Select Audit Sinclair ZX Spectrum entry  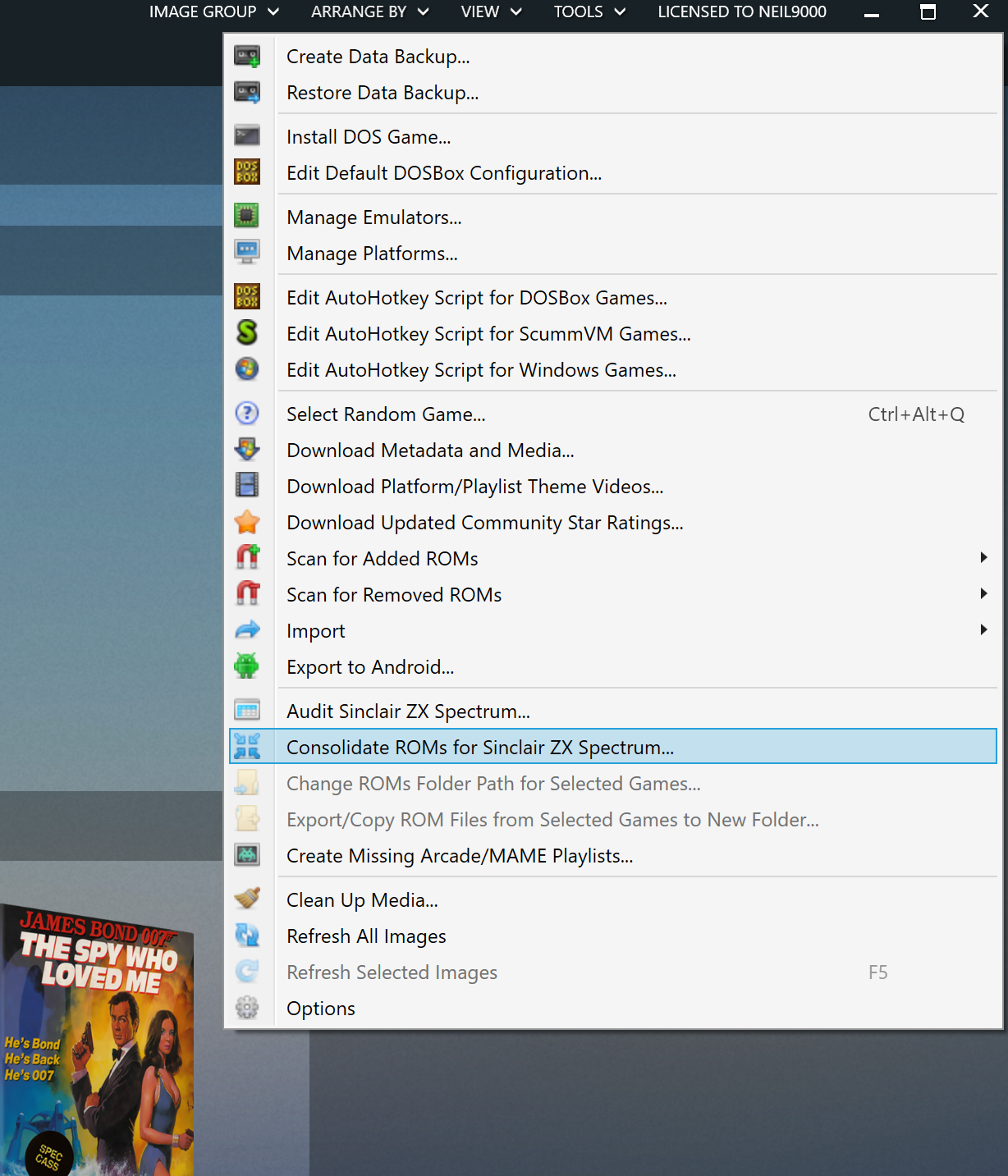(x=408, y=712)
